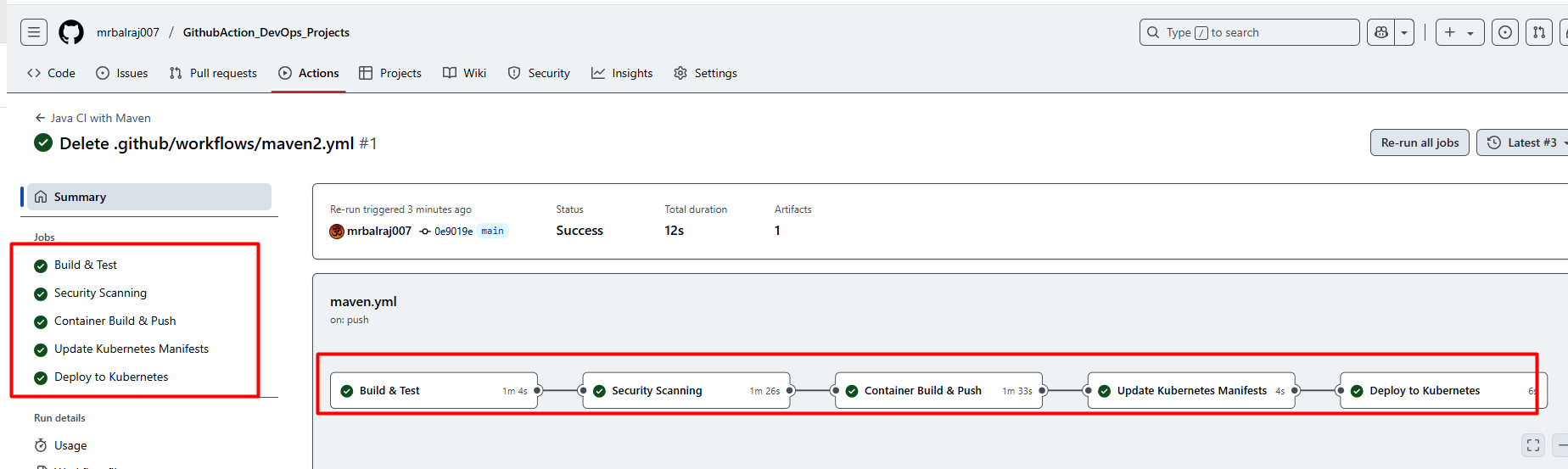Click the maven.yml workflow file title
The image size is (1568, 469).
pos(363,301)
